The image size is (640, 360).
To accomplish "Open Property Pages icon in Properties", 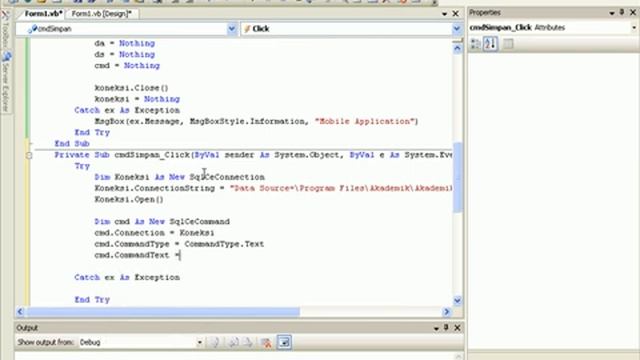I will pos(508,44).
